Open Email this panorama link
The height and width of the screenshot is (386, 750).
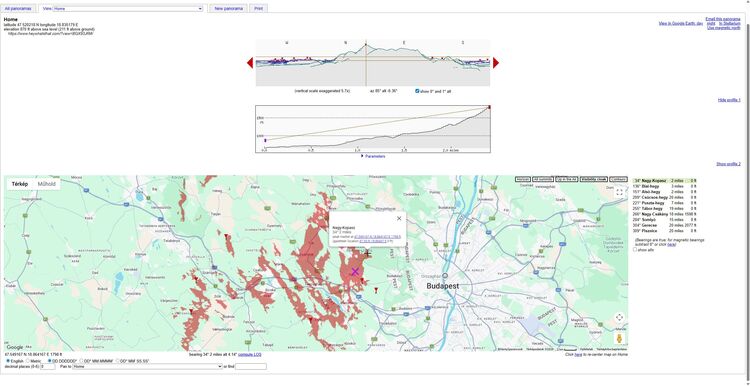(x=723, y=19)
